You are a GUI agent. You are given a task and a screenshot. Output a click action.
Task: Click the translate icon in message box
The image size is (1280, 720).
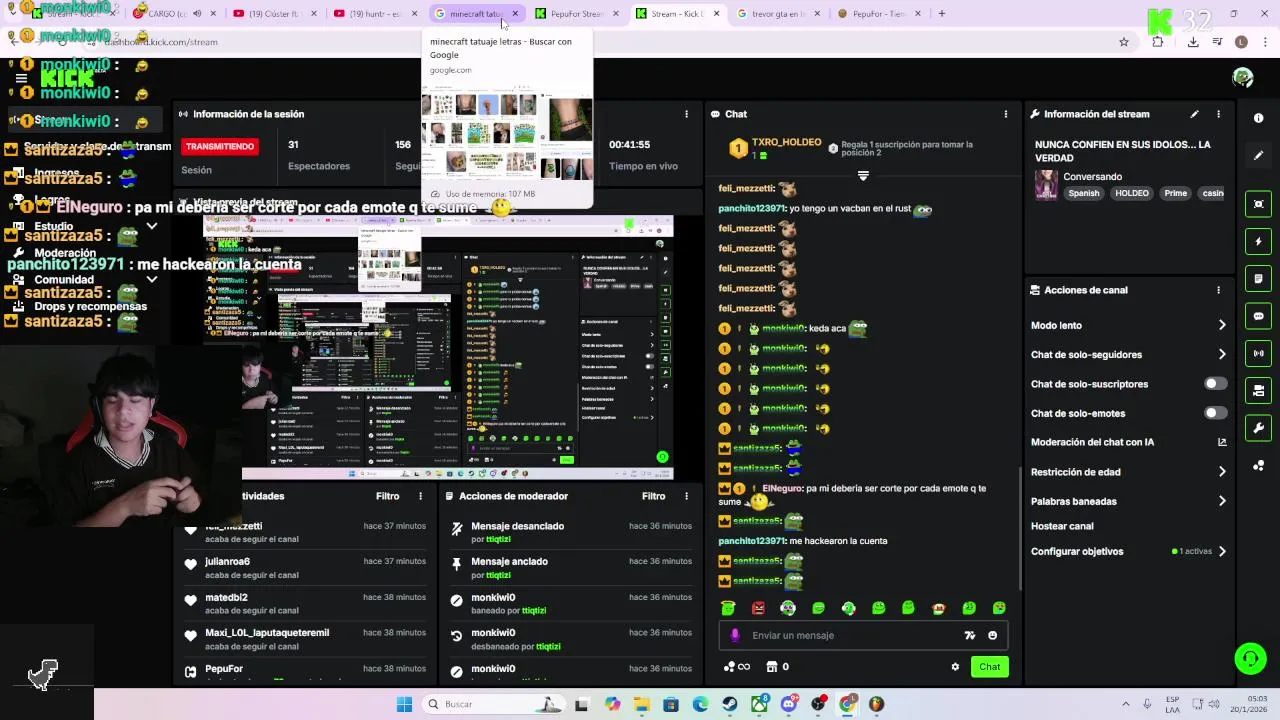[x=969, y=635]
